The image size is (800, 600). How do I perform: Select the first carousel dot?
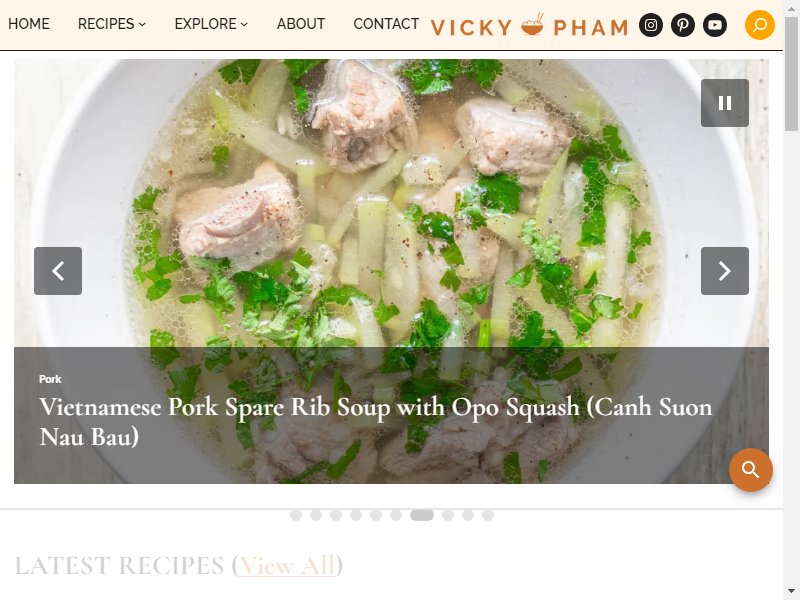point(296,515)
